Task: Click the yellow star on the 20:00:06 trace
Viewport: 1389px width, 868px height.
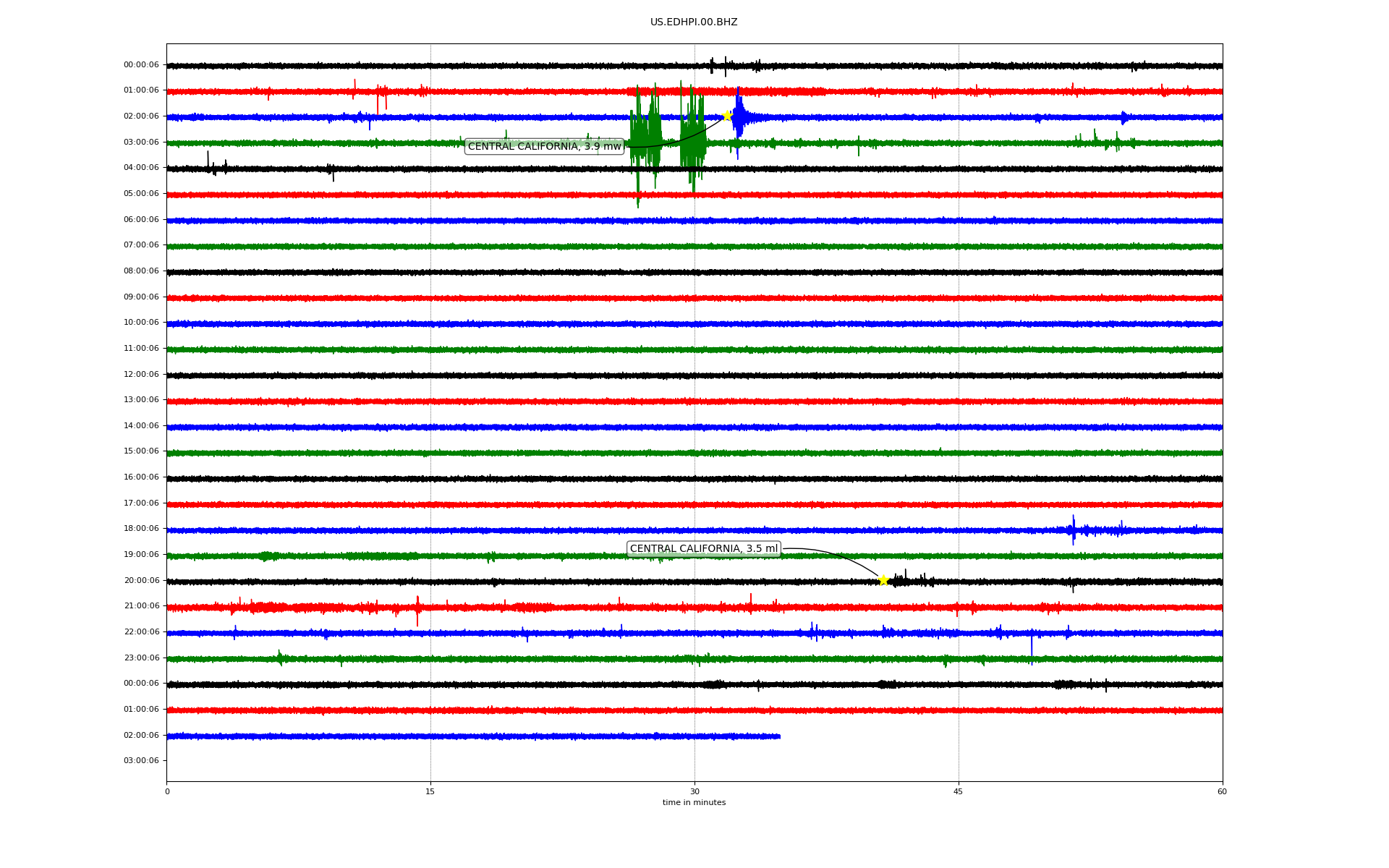Action: (883, 580)
